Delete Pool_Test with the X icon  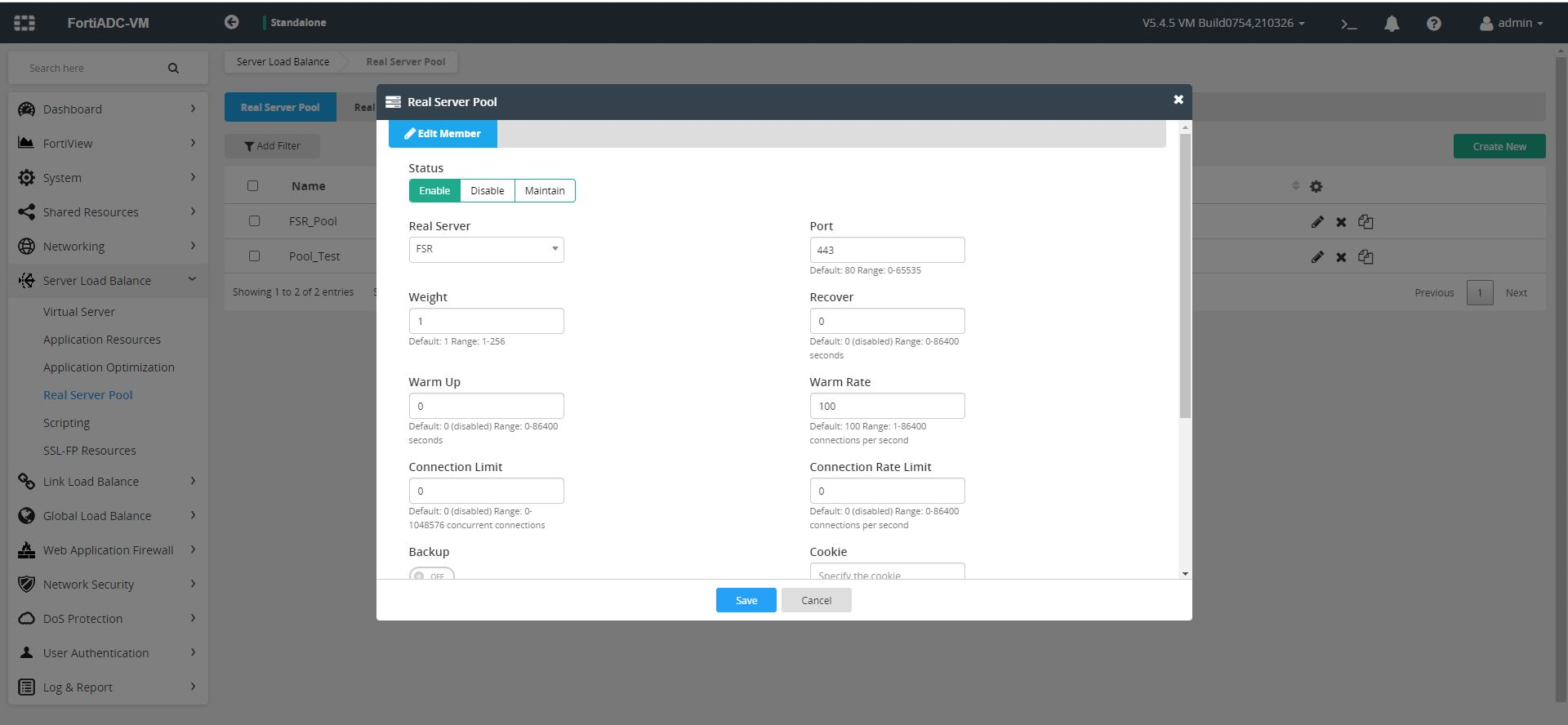(1341, 256)
